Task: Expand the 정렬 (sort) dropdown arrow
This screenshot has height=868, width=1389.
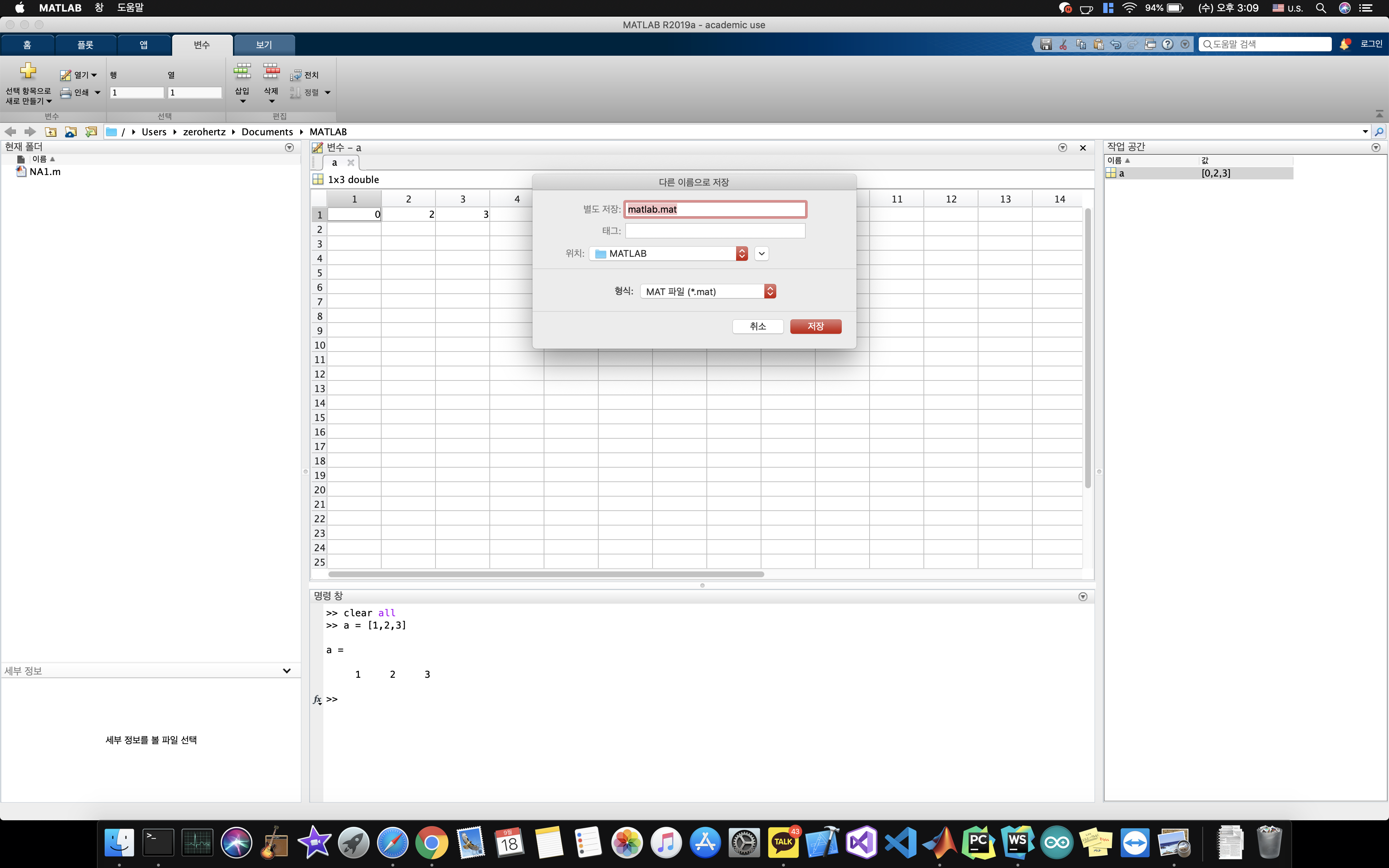Action: 328,93
